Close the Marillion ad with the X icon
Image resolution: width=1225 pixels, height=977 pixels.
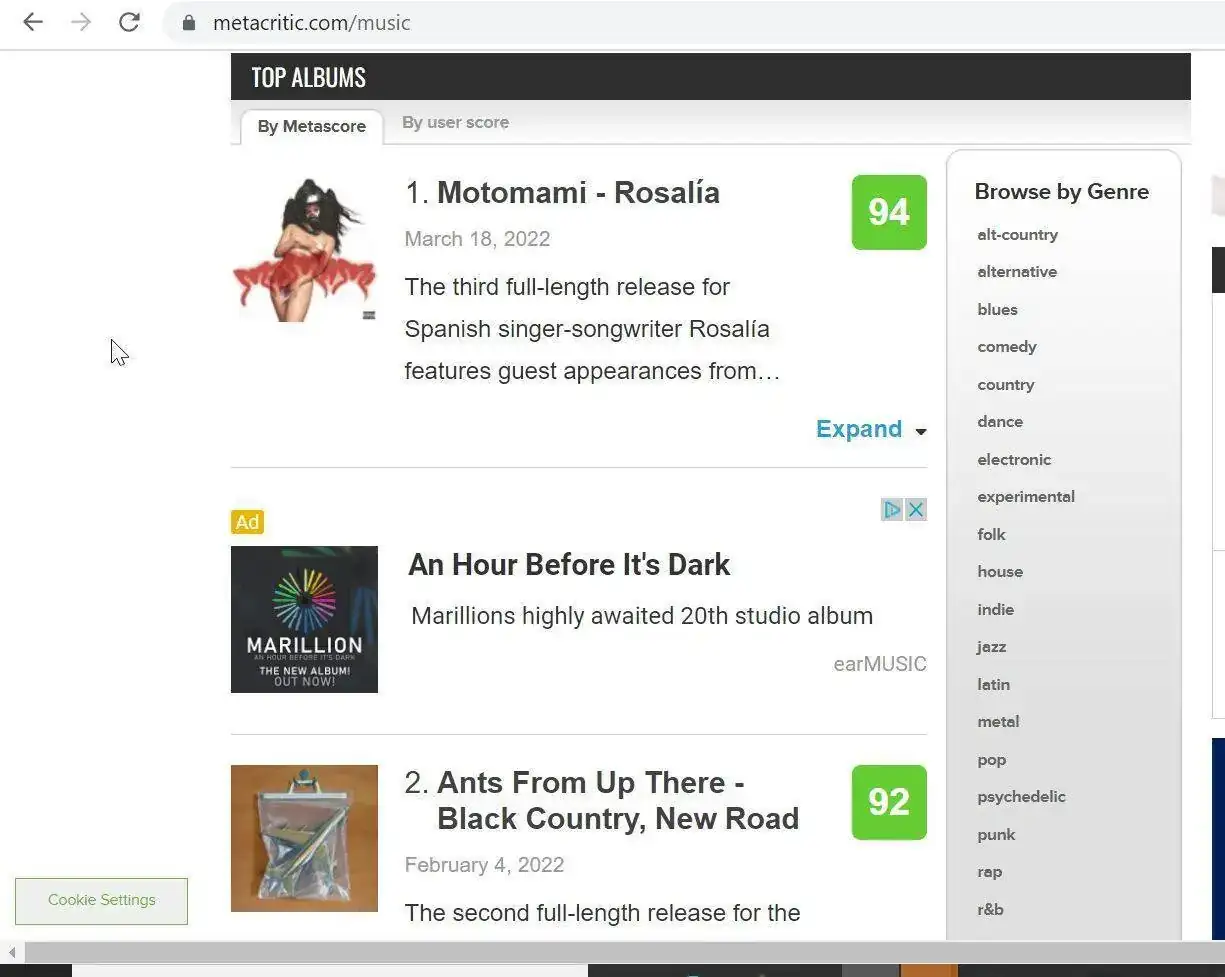click(x=915, y=510)
